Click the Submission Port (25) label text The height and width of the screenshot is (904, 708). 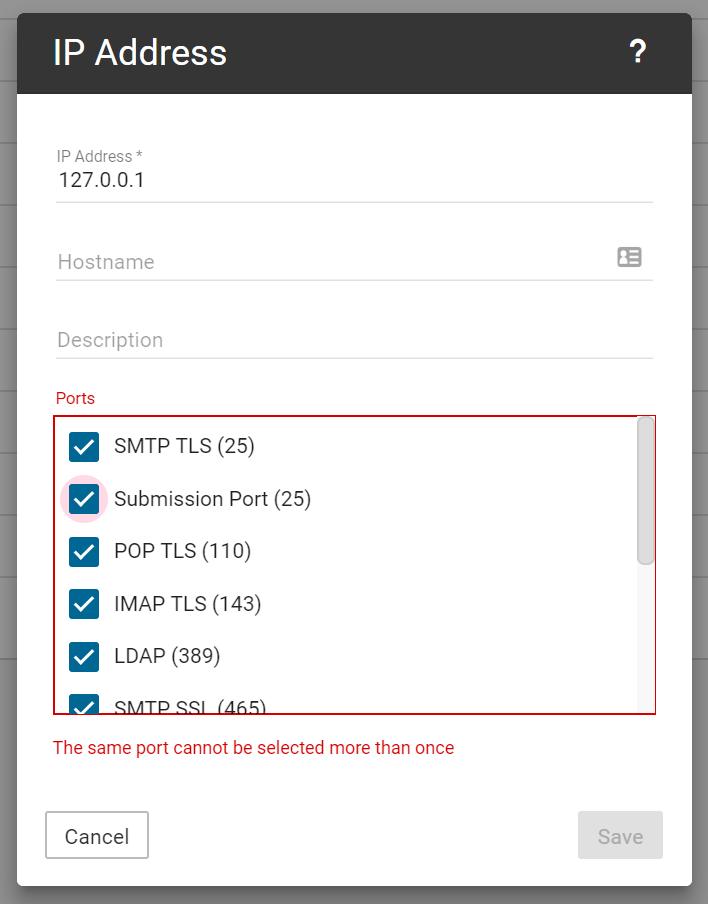coord(212,498)
